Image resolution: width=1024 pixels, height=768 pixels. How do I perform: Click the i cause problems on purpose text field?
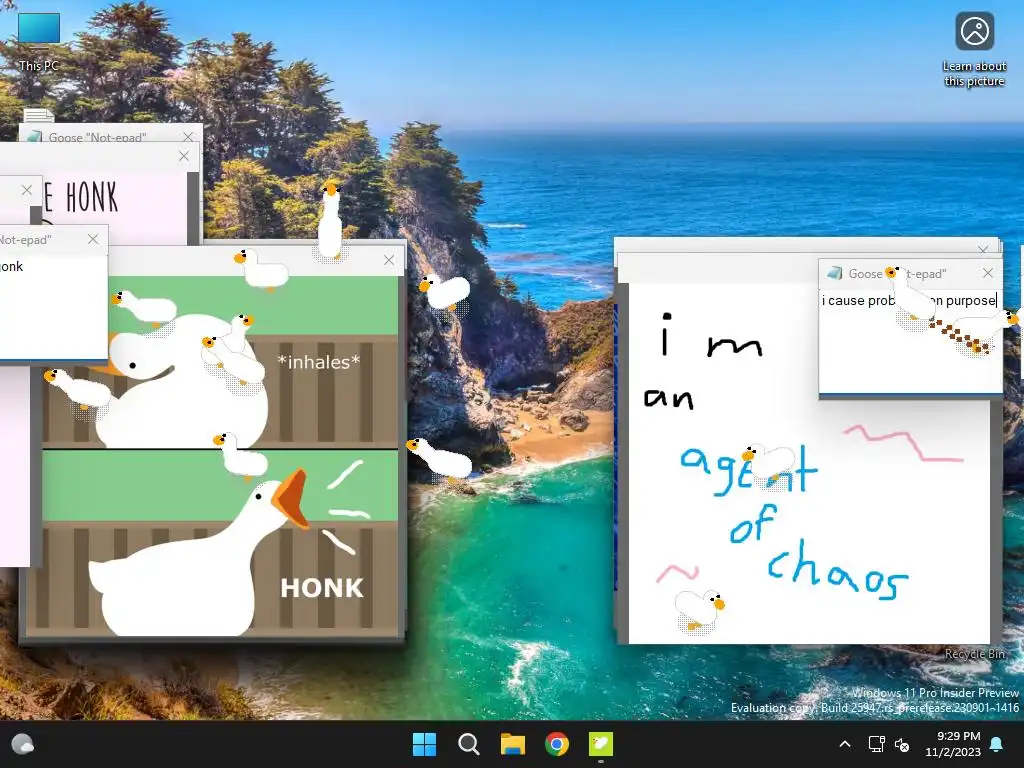(x=910, y=344)
